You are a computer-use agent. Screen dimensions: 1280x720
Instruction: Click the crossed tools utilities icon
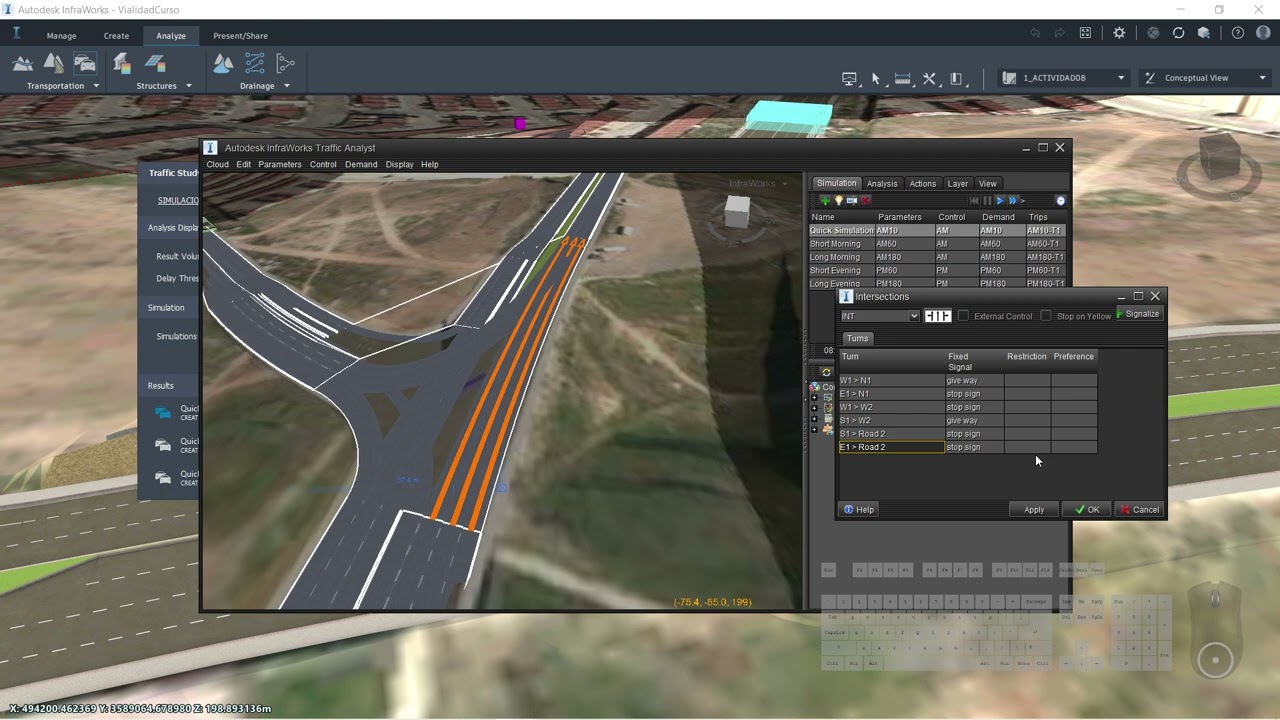(929, 79)
